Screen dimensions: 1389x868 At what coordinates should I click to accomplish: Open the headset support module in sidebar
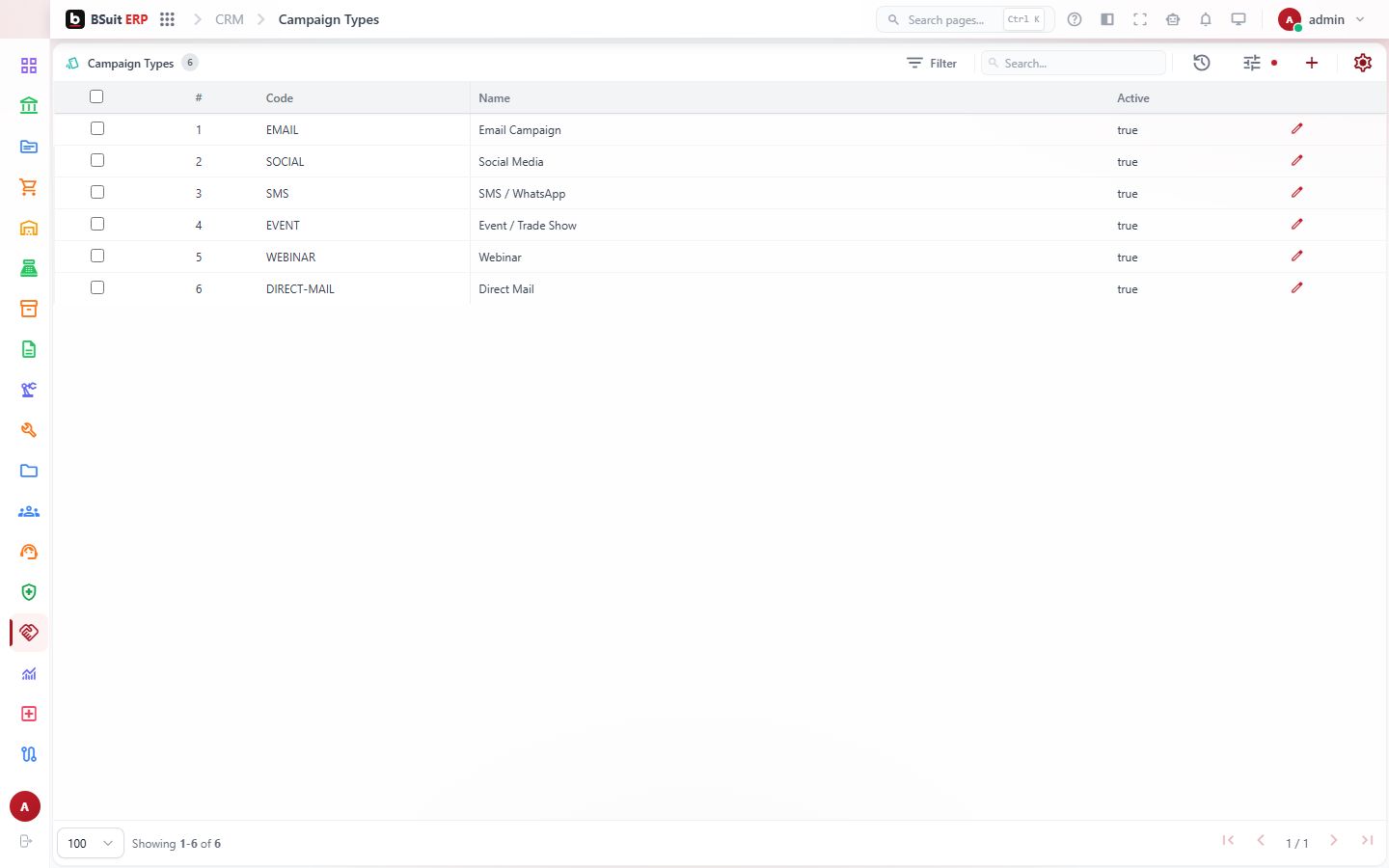29,552
